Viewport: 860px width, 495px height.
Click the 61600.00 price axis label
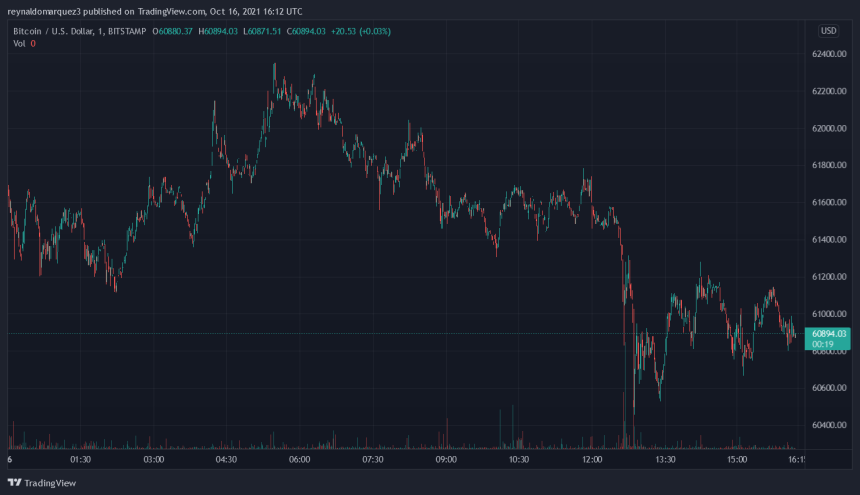829,202
